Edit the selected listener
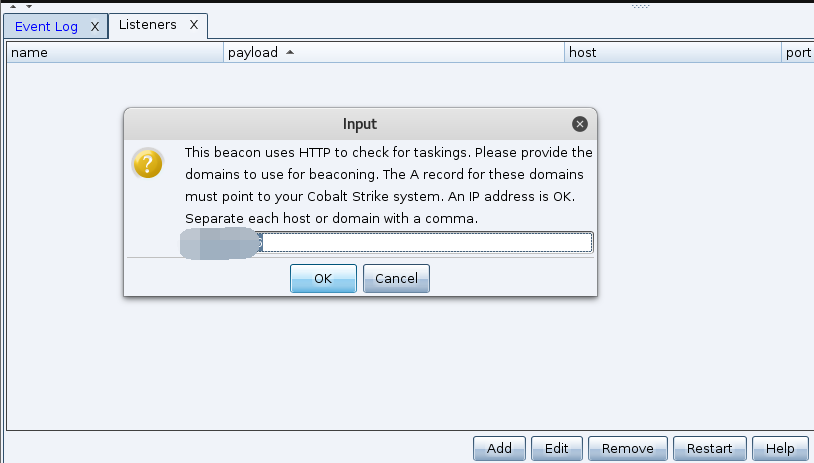This screenshot has width=814, height=463. coord(557,448)
